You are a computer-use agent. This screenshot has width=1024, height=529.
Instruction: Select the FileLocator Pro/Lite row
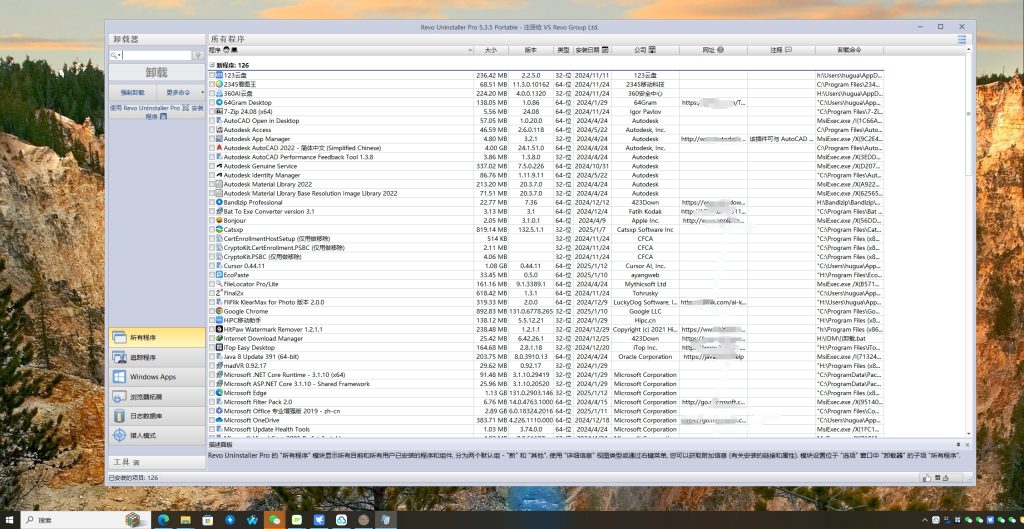(x=546, y=284)
